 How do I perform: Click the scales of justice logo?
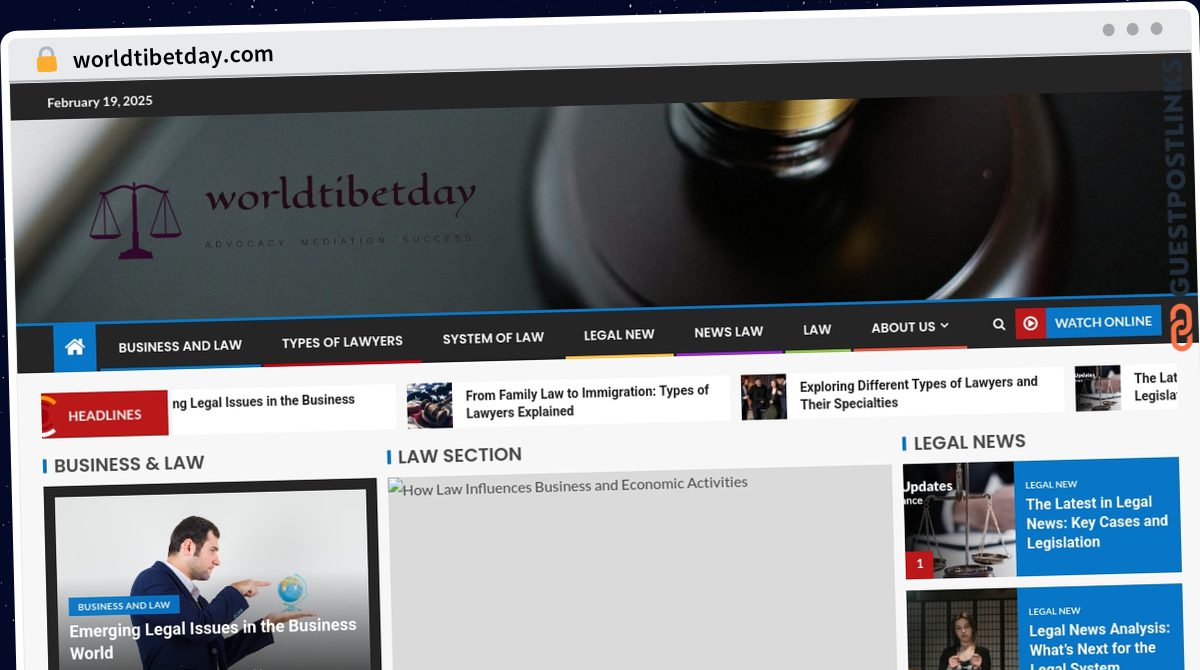click(x=136, y=218)
